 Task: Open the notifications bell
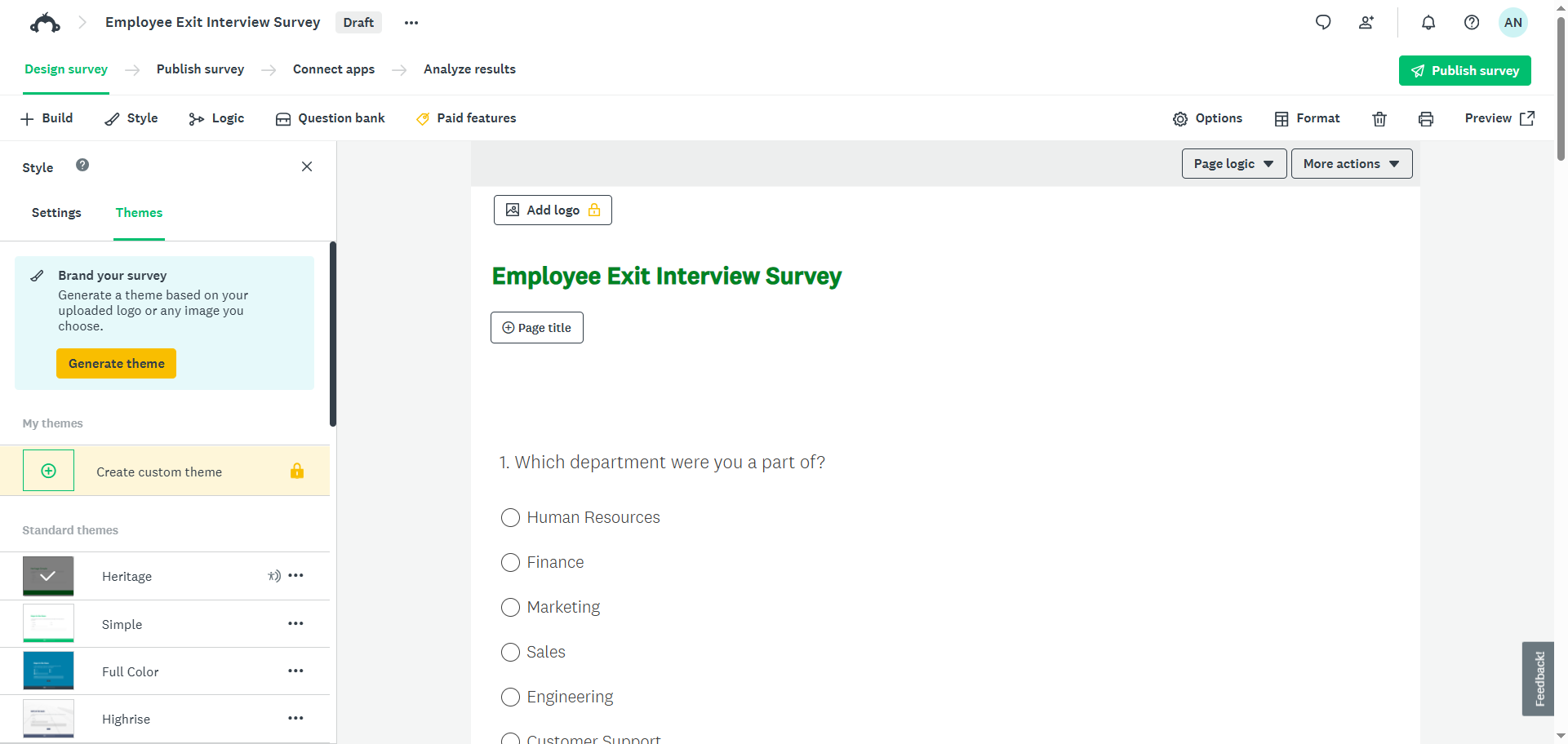(1428, 23)
